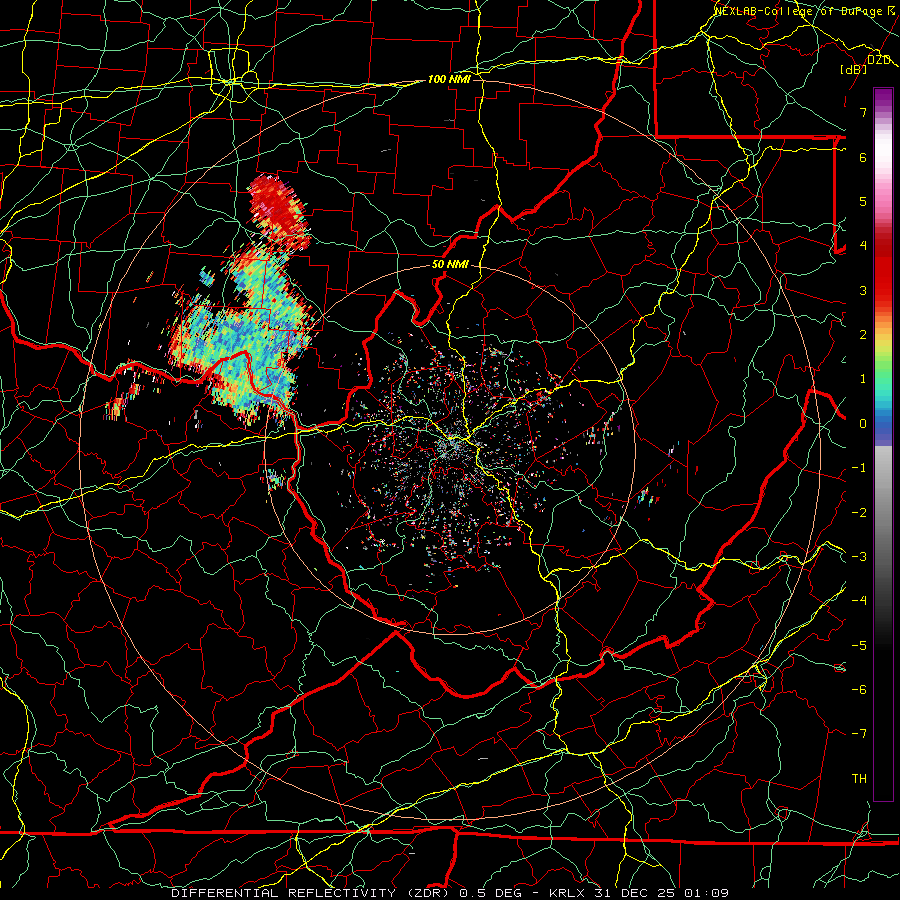Click the 0 dB scale label

pos(863,424)
